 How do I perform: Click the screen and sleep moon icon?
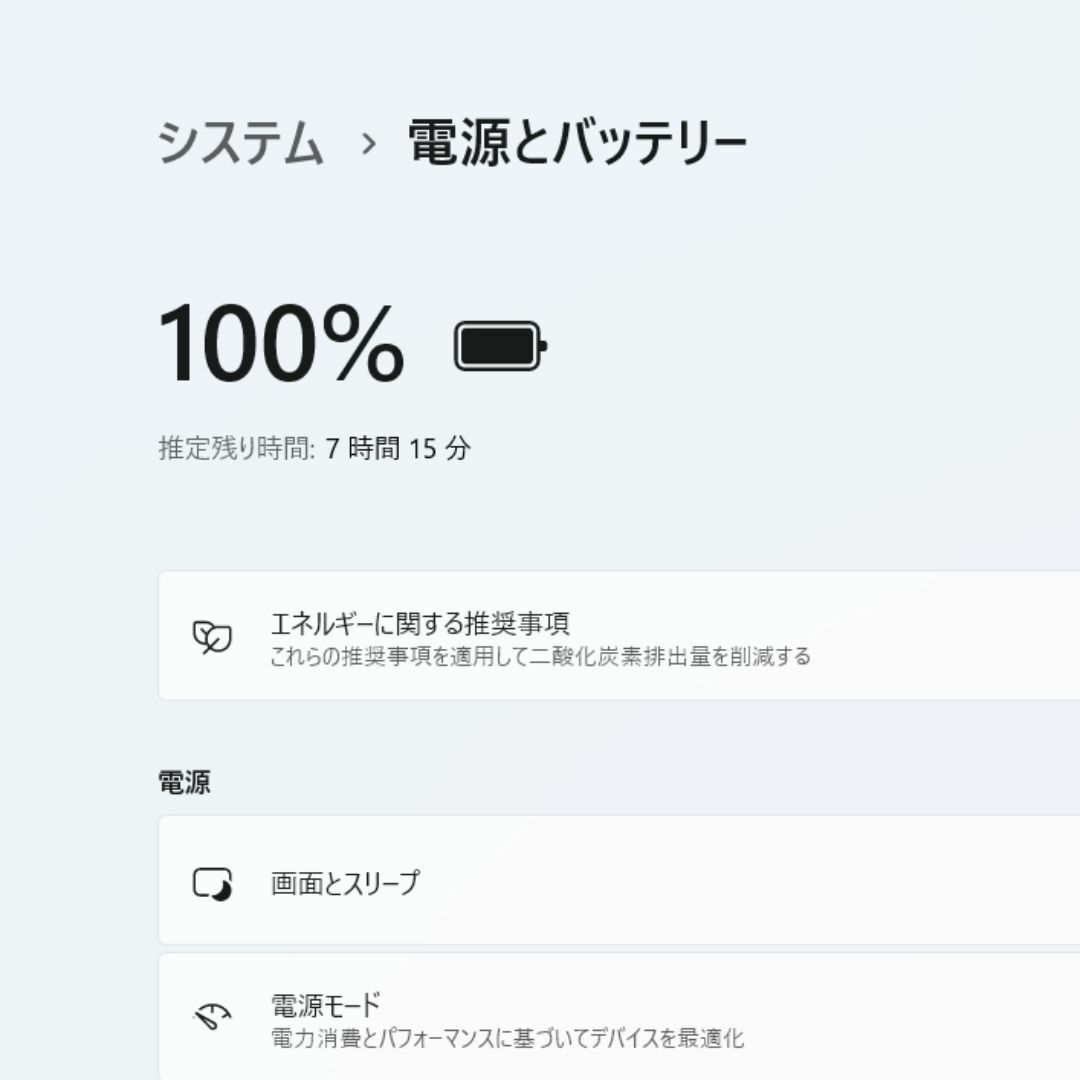212,884
